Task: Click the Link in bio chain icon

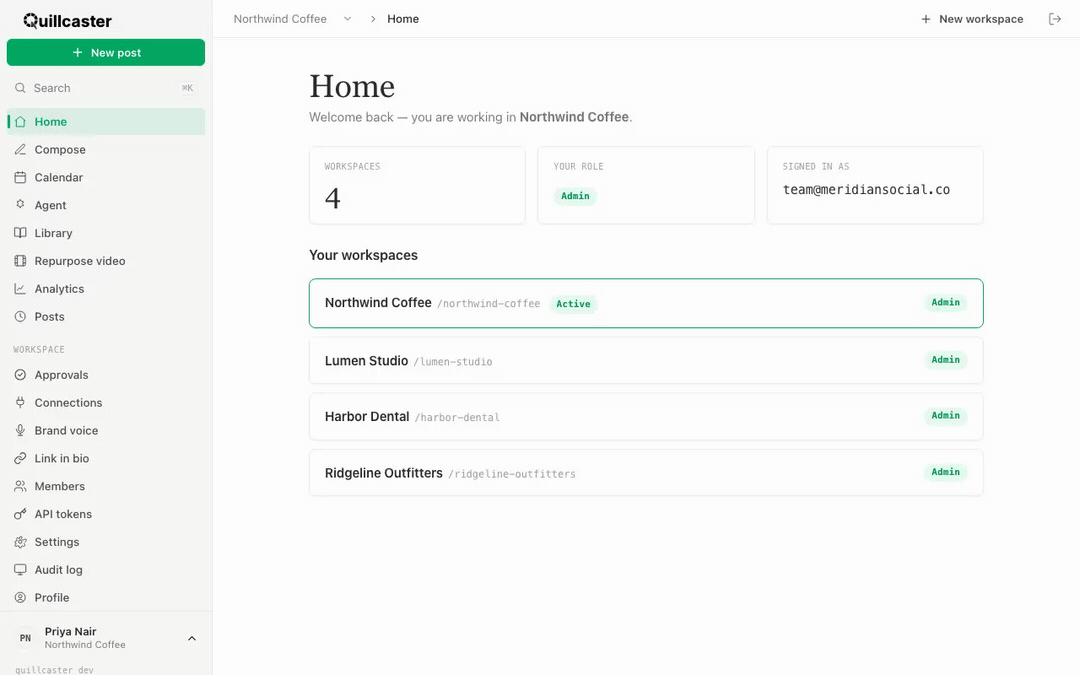Action: 20,458
